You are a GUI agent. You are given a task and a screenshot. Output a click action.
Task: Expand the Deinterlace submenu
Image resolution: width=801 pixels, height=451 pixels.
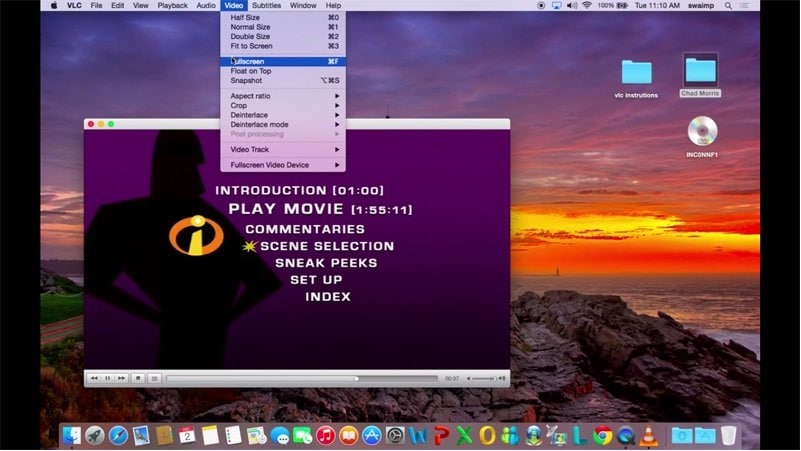(283, 115)
